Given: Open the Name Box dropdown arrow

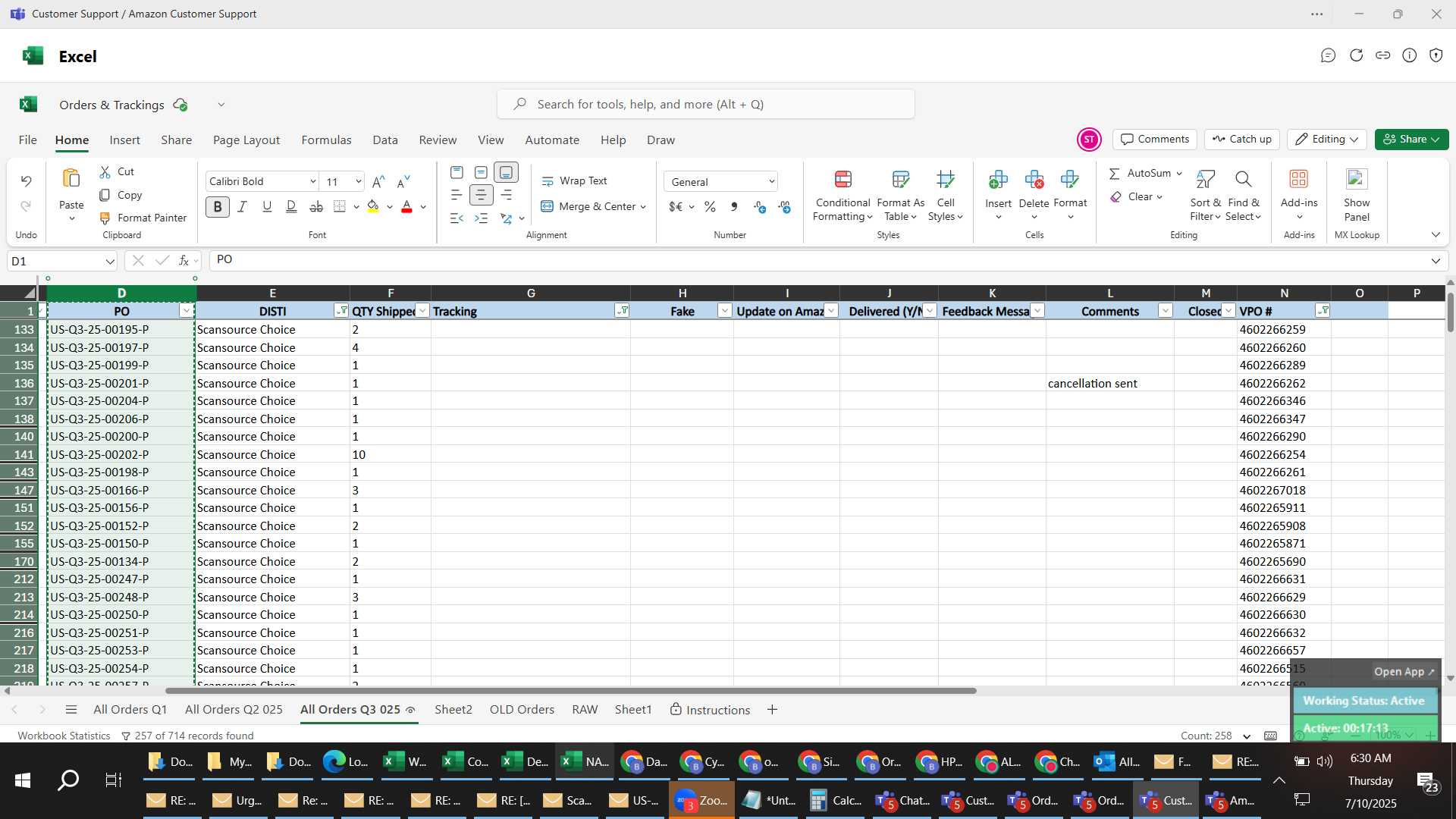Looking at the screenshot, I should tap(110, 262).
